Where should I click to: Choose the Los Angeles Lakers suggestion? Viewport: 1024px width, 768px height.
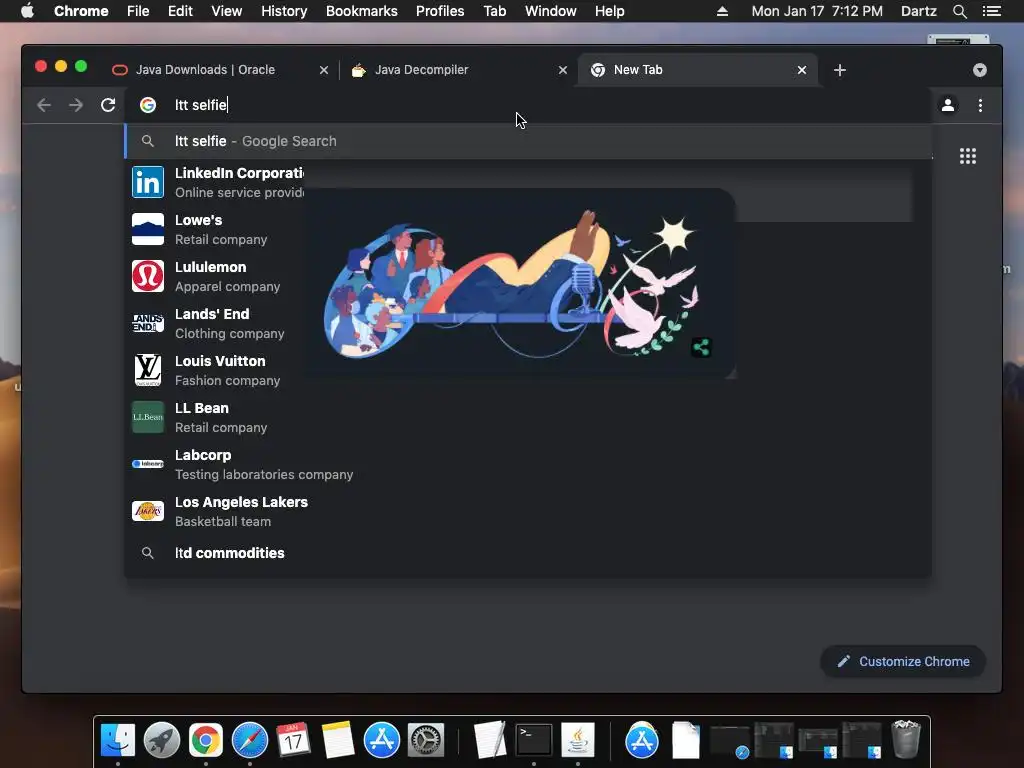pos(528,511)
